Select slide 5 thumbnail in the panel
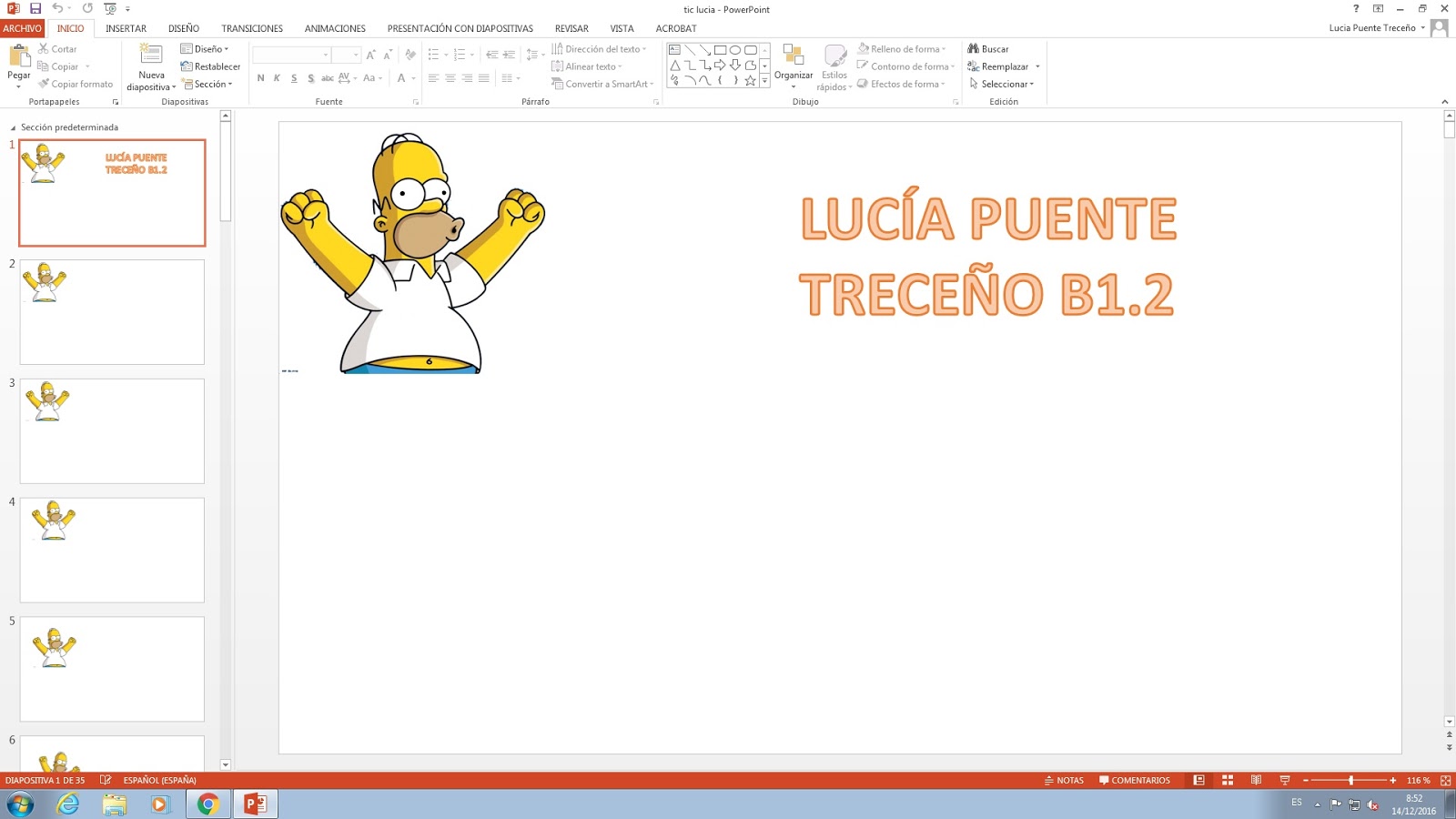1456x819 pixels. click(x=112, y=669)
